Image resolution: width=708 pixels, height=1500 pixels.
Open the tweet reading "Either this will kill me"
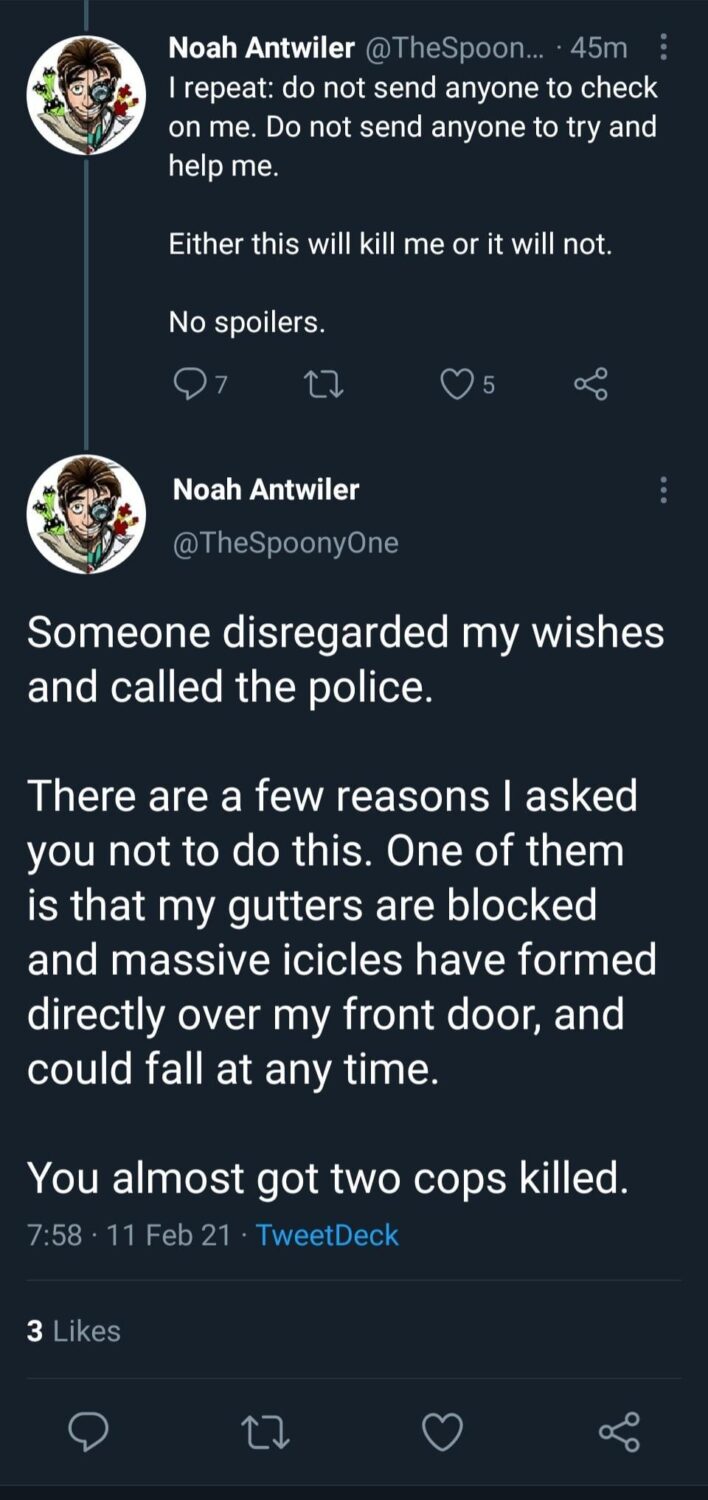(x=390, y=244)
